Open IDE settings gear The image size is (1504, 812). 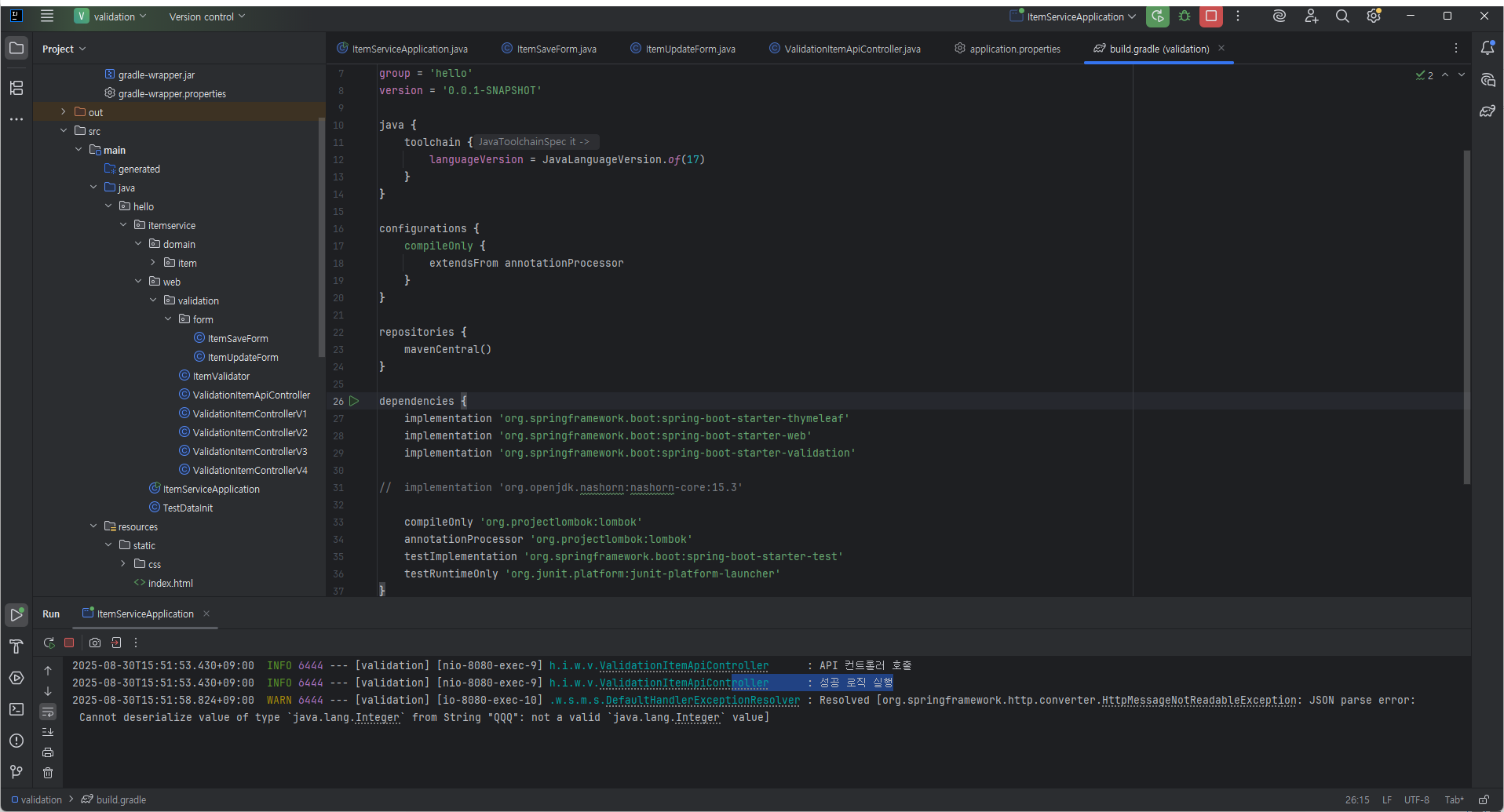tap(1374, 16)
